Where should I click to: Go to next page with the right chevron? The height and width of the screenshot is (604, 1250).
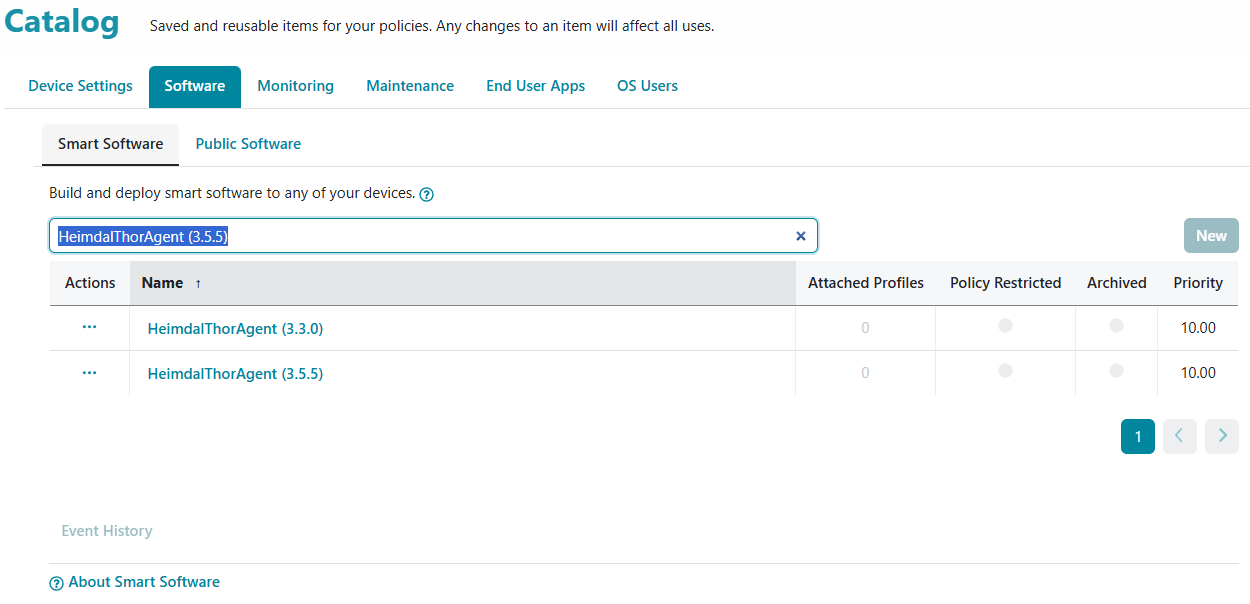click(x=1222, y=436)
